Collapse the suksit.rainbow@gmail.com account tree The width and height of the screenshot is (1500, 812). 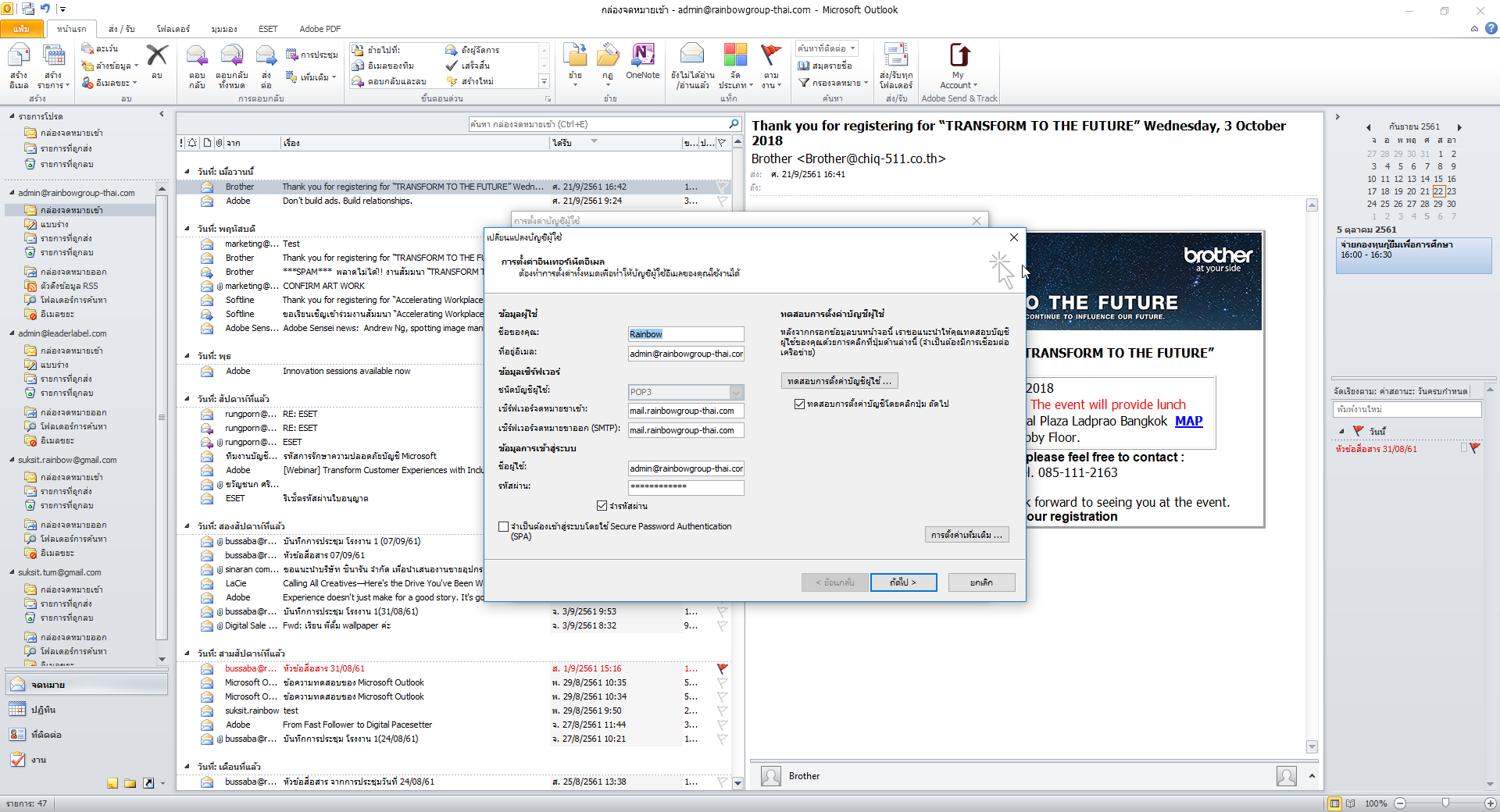pyautogui.click(x=12, y=460)
